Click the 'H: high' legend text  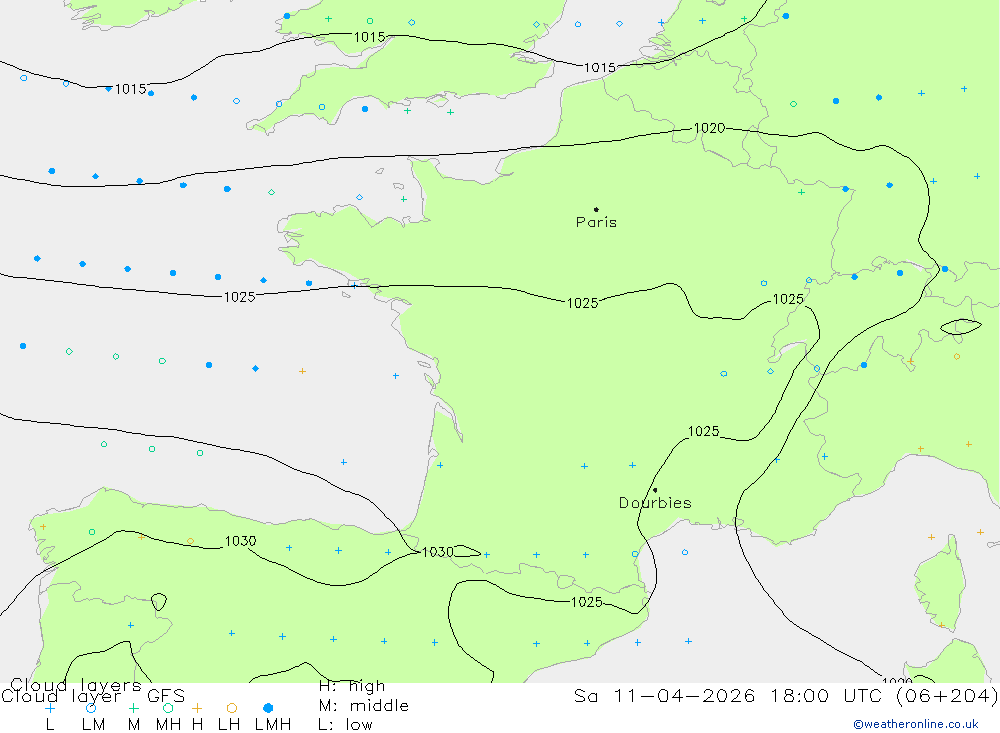[x=351, y=686]
